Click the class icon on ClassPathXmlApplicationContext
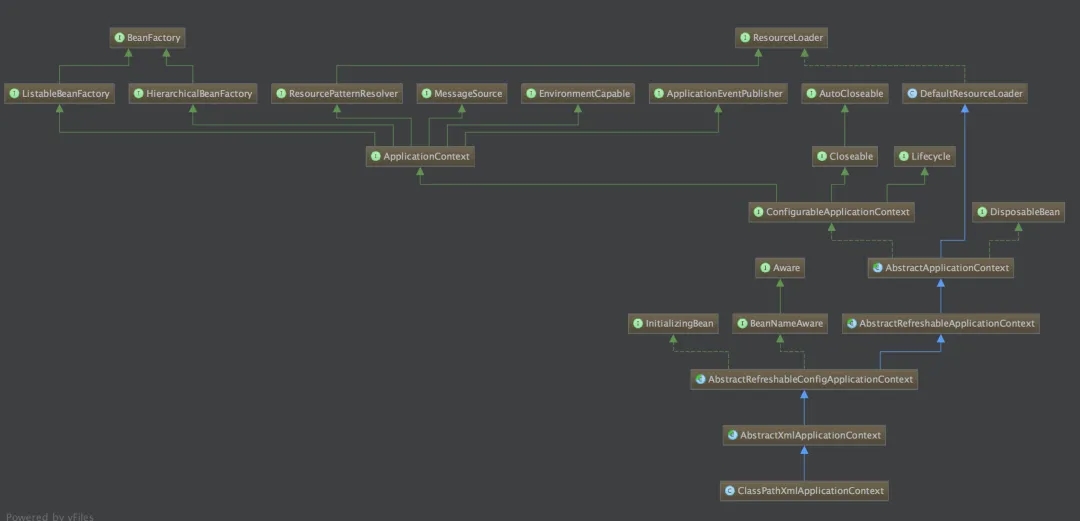This screenshot has width=1080, height=521. 729,491
